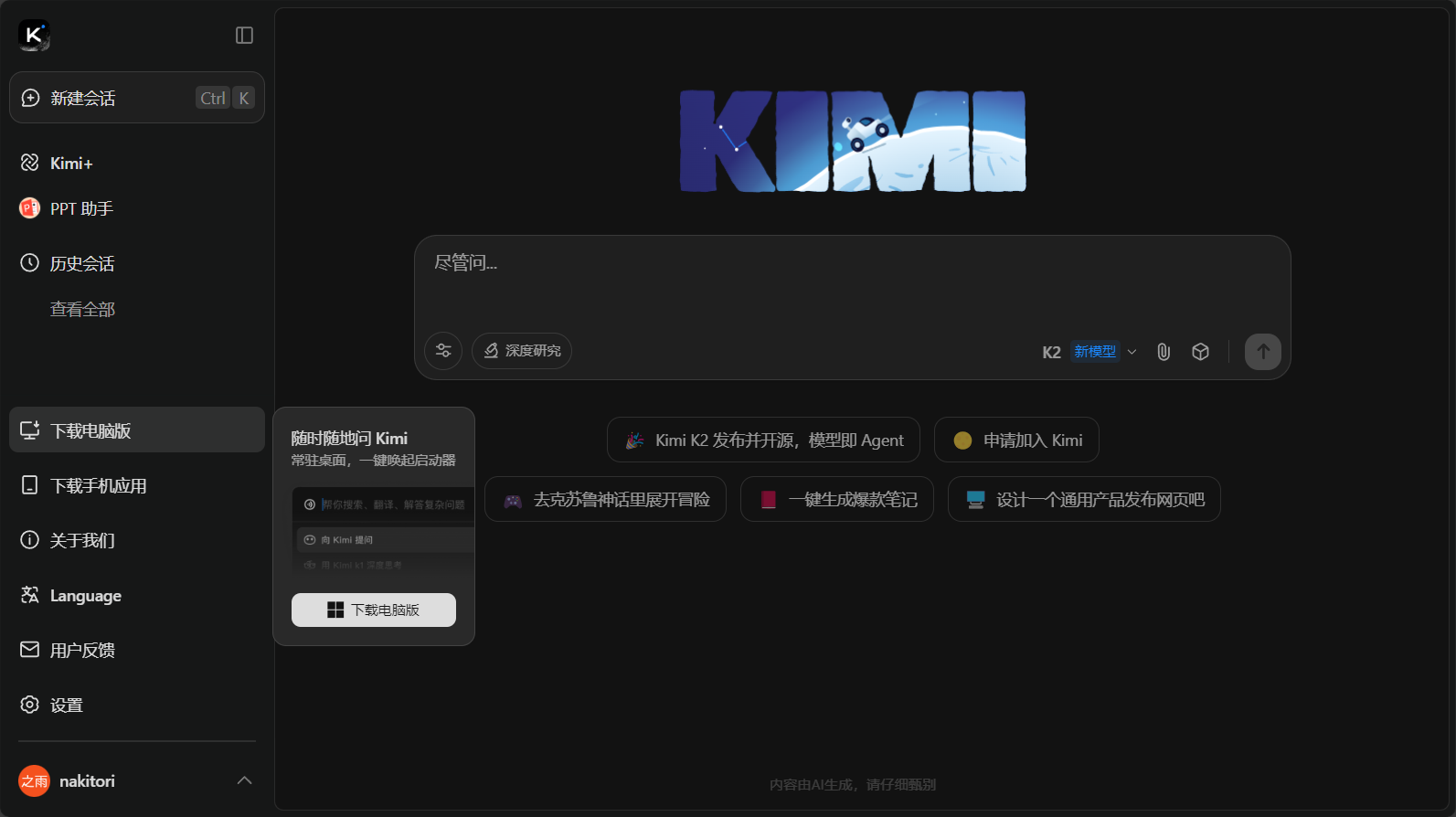The height and width of the screenshot is (817, 1456).
Task: Click the KIMI banner image
Action: [x=853, y=141]
